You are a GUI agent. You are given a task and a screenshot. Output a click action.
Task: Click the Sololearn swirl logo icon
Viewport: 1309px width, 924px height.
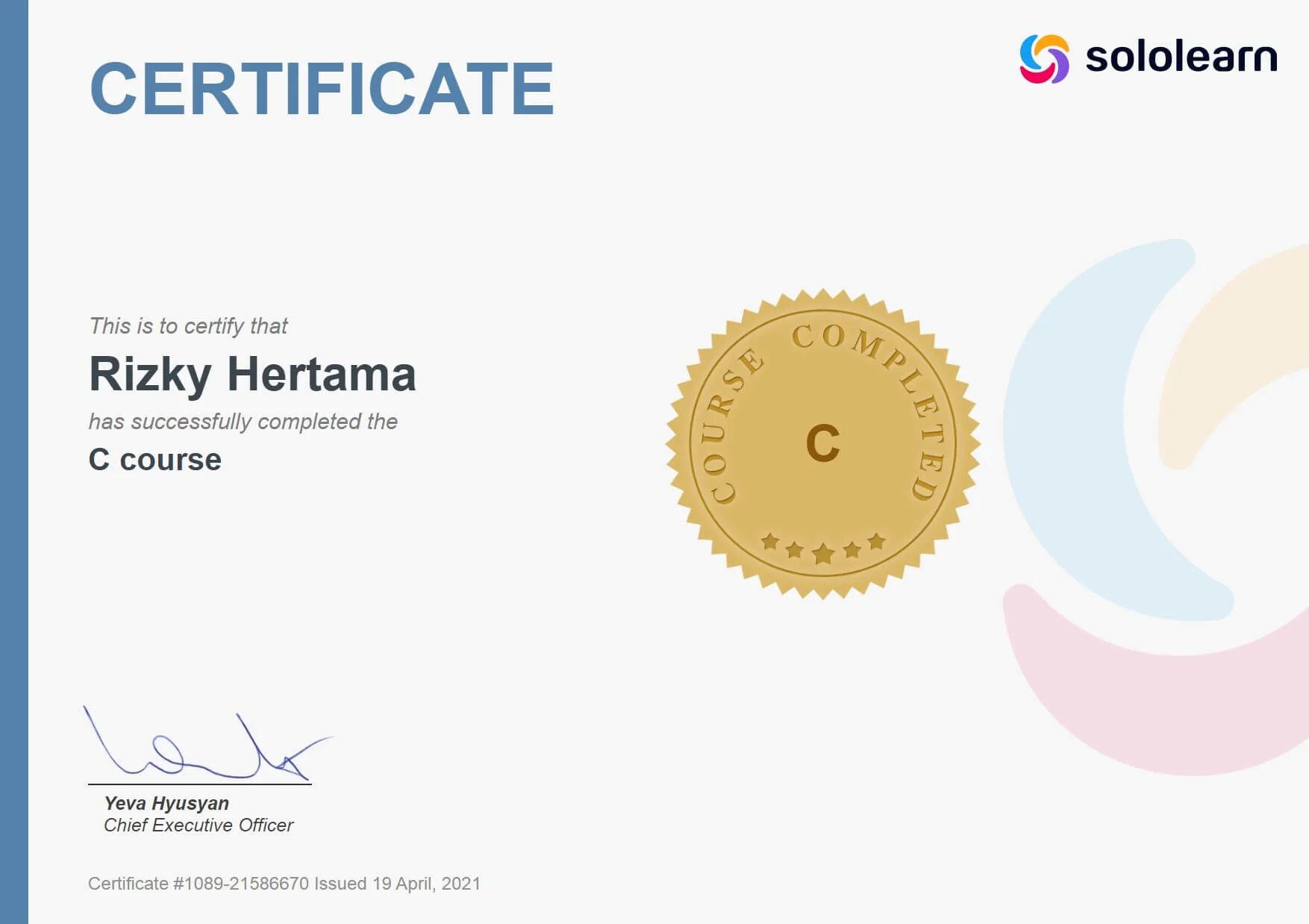1043,57
